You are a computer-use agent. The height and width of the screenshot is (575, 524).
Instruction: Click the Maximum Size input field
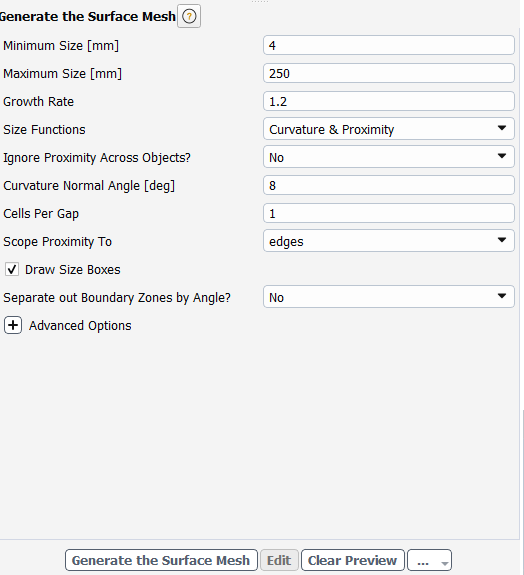389,73
